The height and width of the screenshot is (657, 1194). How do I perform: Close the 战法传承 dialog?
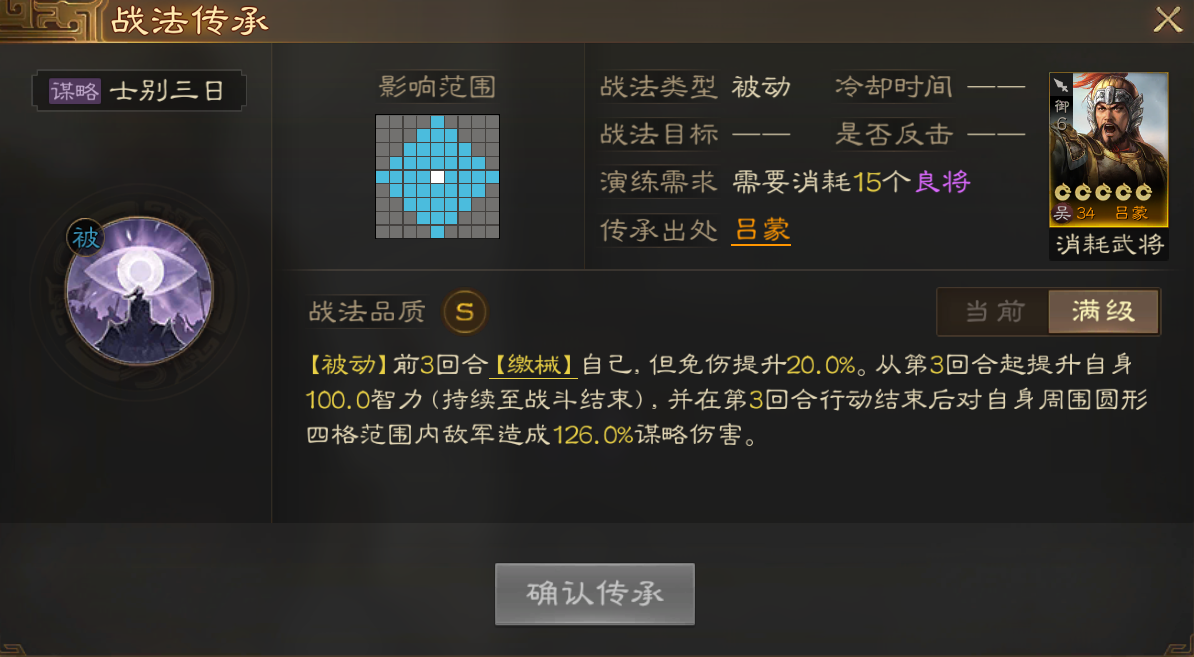coord(1167,20)
